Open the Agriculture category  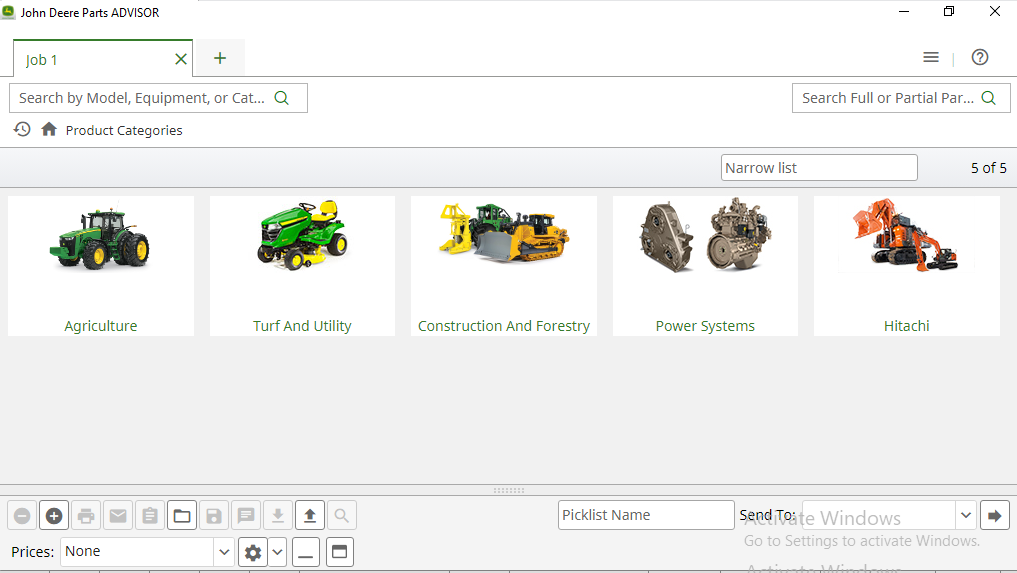[x=101, y=266]
